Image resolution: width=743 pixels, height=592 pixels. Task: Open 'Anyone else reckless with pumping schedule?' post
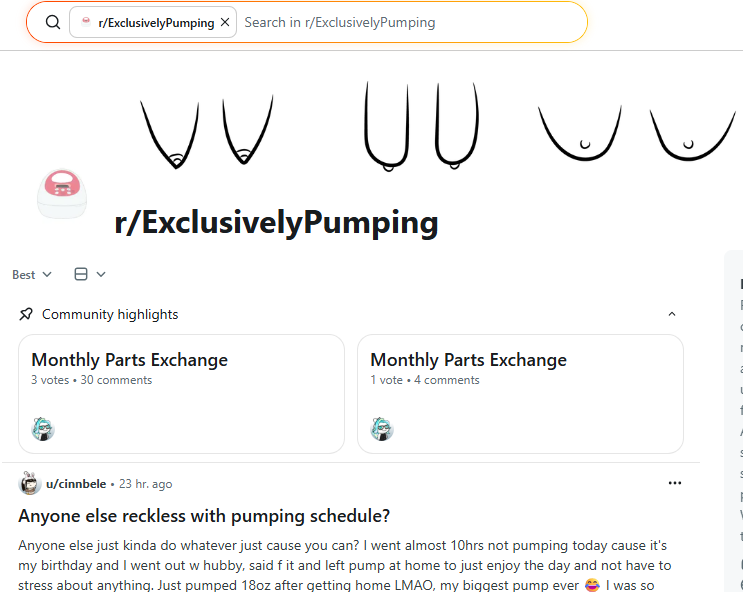point(204,516)
